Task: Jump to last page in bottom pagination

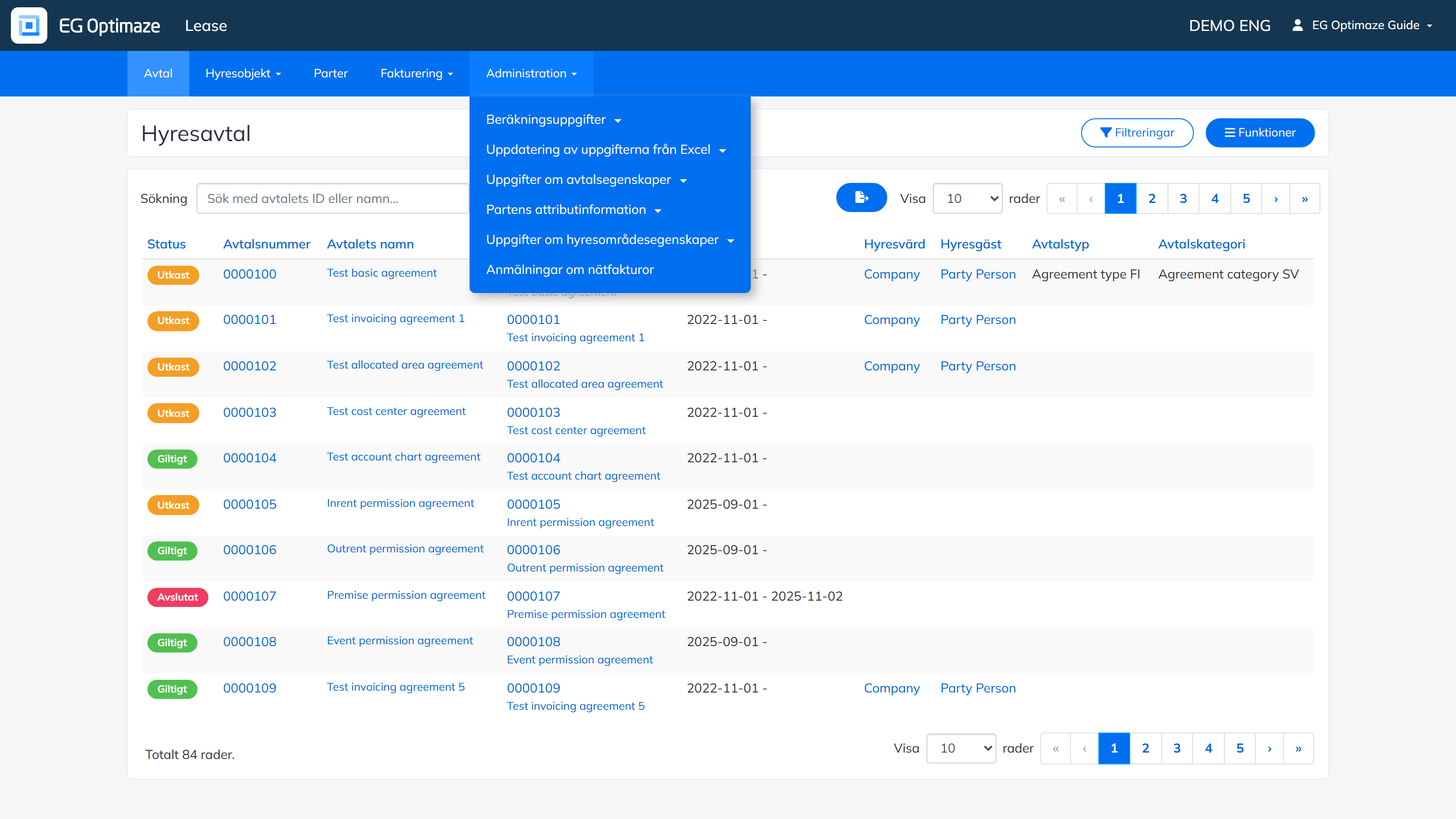Action: click(x=1298, y=748)
